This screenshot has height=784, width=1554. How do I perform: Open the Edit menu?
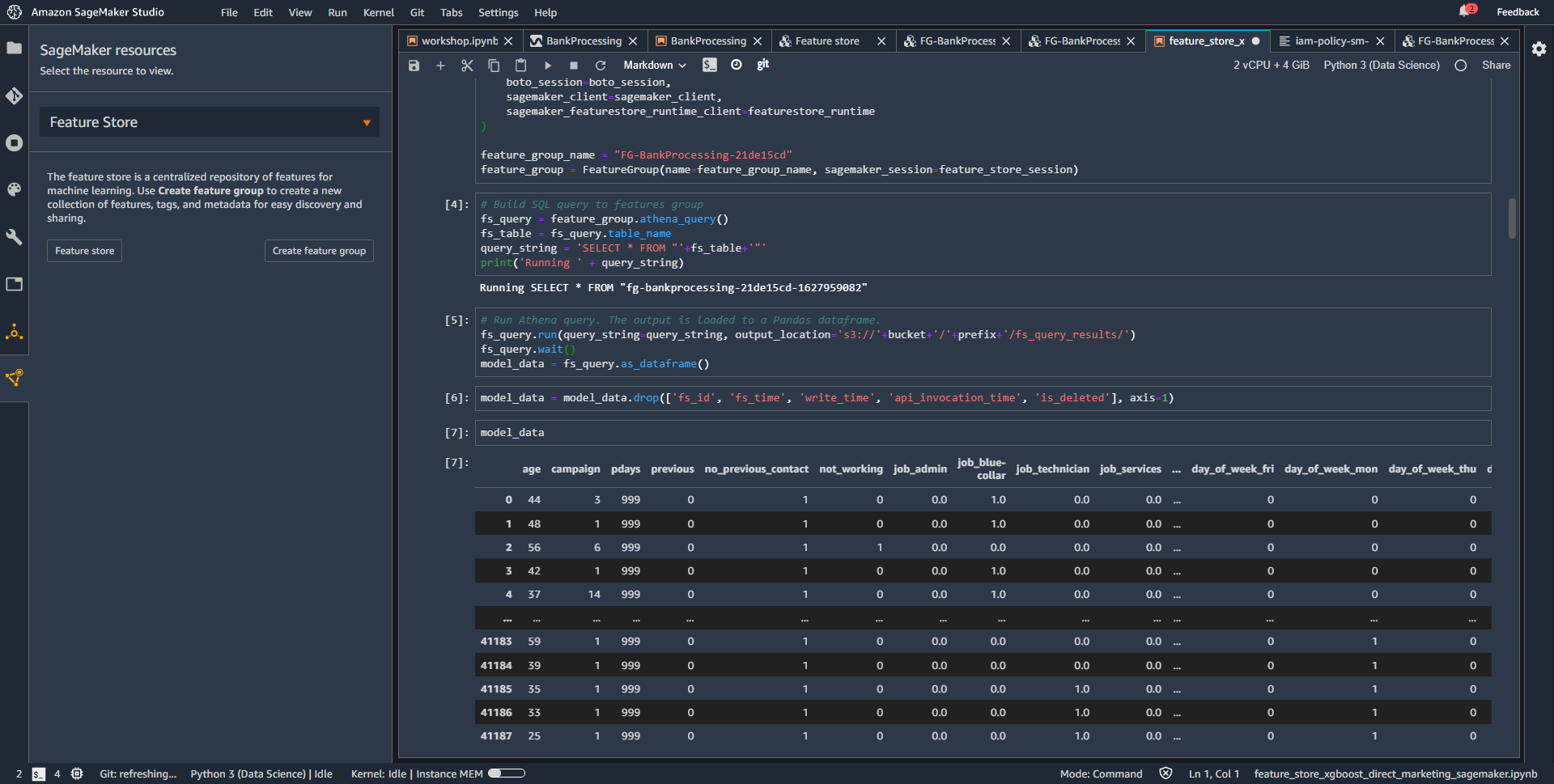click(x=263, y=12)
